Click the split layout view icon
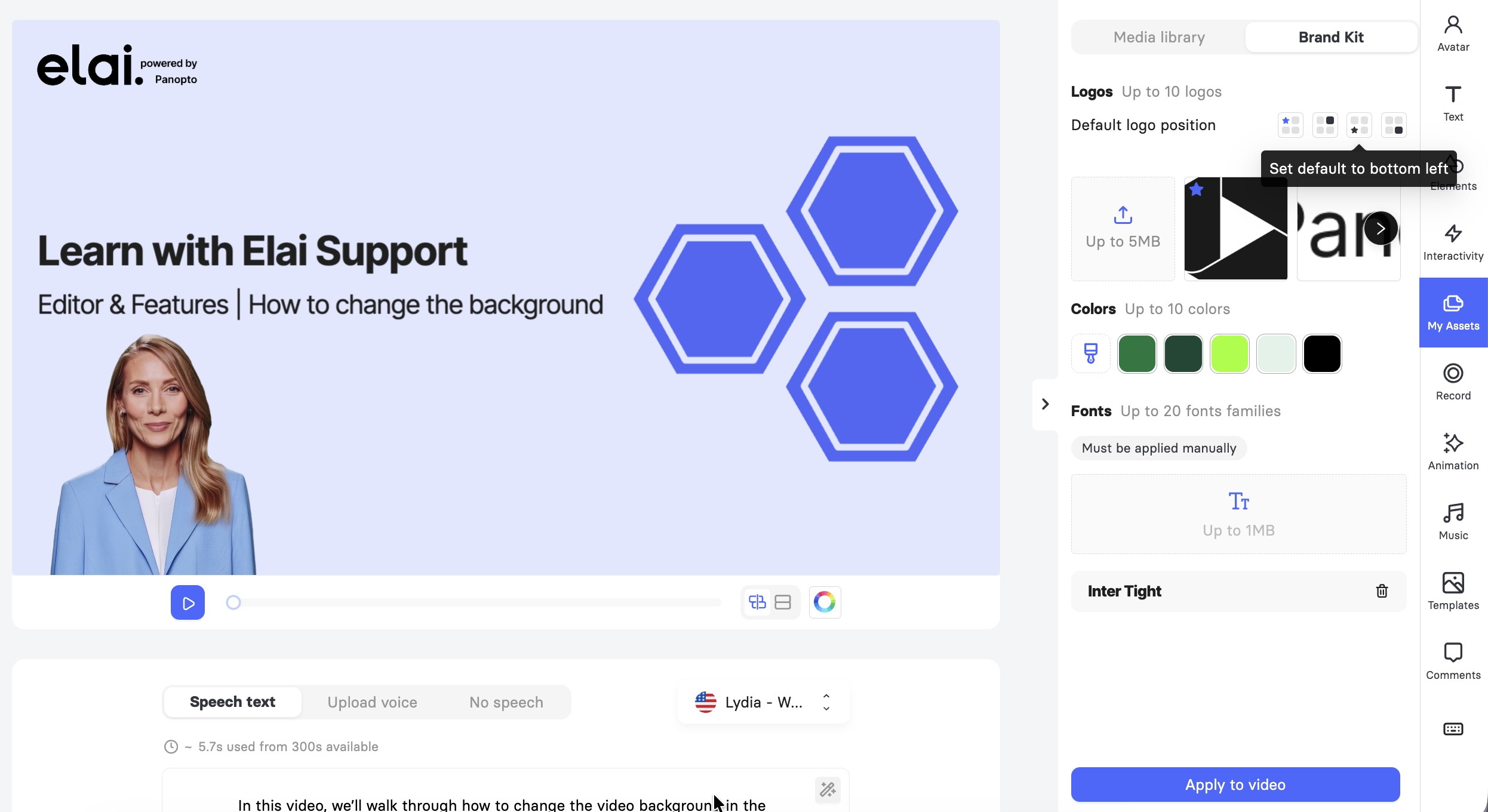The width and height of the screenshot is (1488, 812). [783, 602]
